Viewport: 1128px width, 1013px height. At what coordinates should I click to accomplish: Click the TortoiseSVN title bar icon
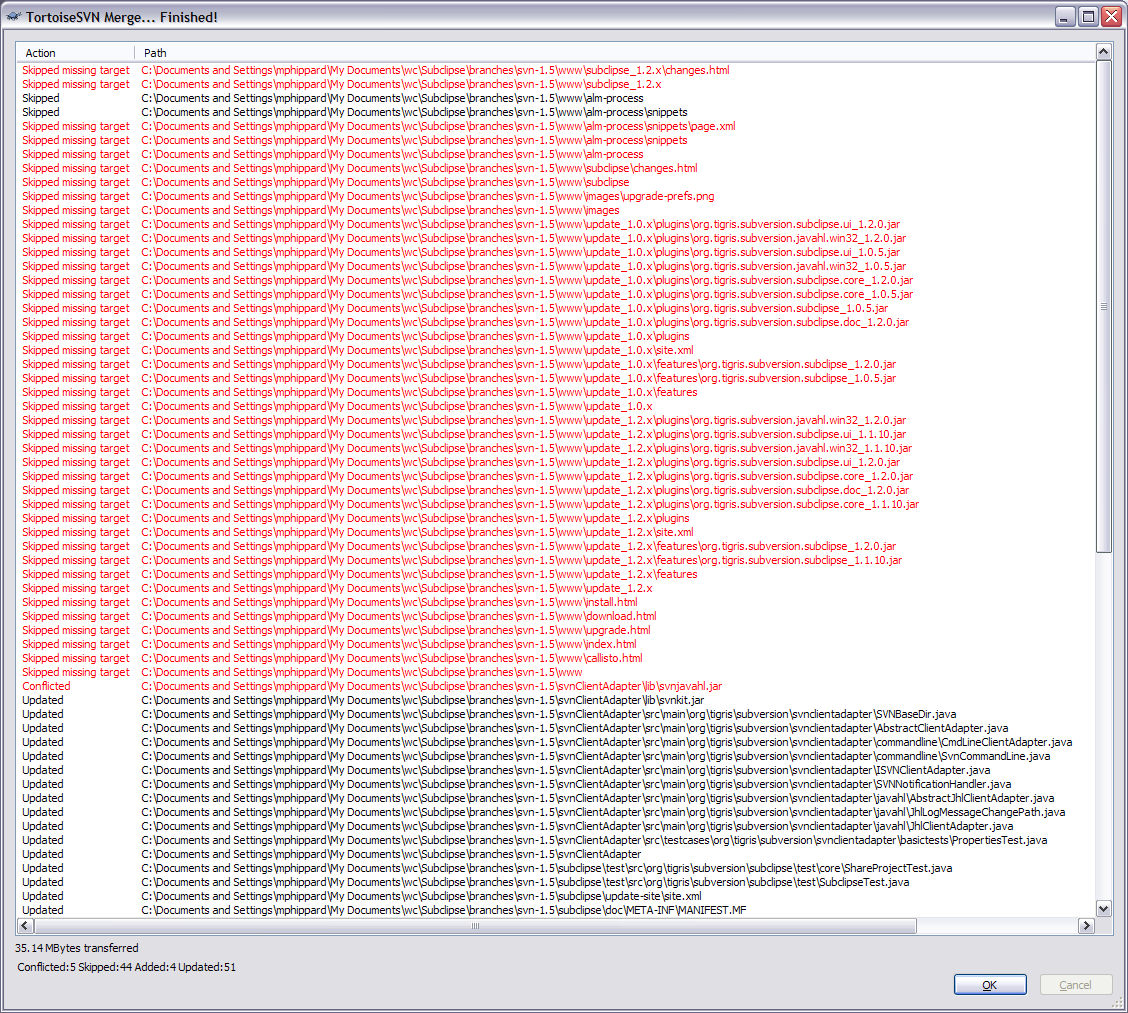pos(14,17)
